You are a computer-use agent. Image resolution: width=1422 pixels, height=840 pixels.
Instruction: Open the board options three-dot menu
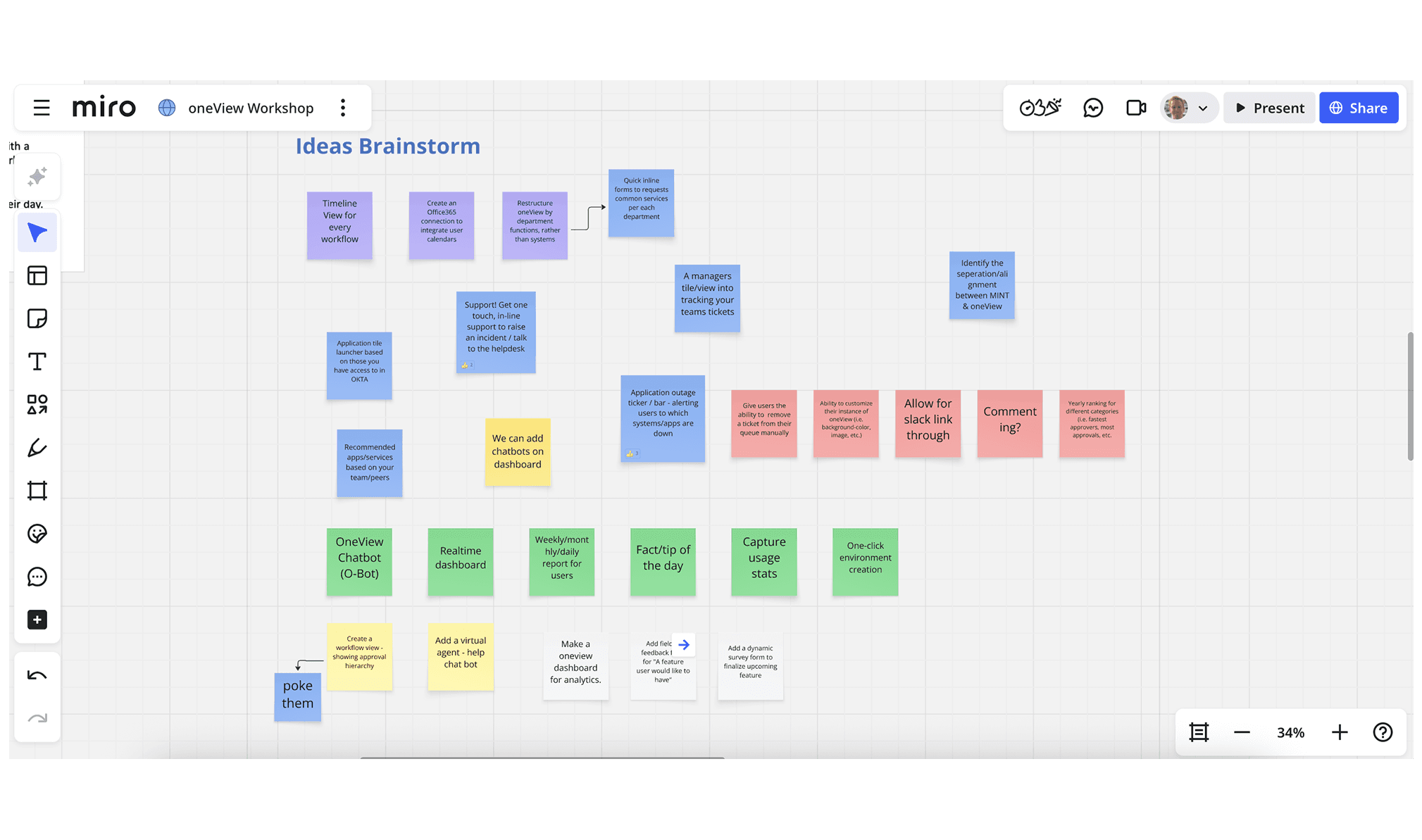coord(343,108)
